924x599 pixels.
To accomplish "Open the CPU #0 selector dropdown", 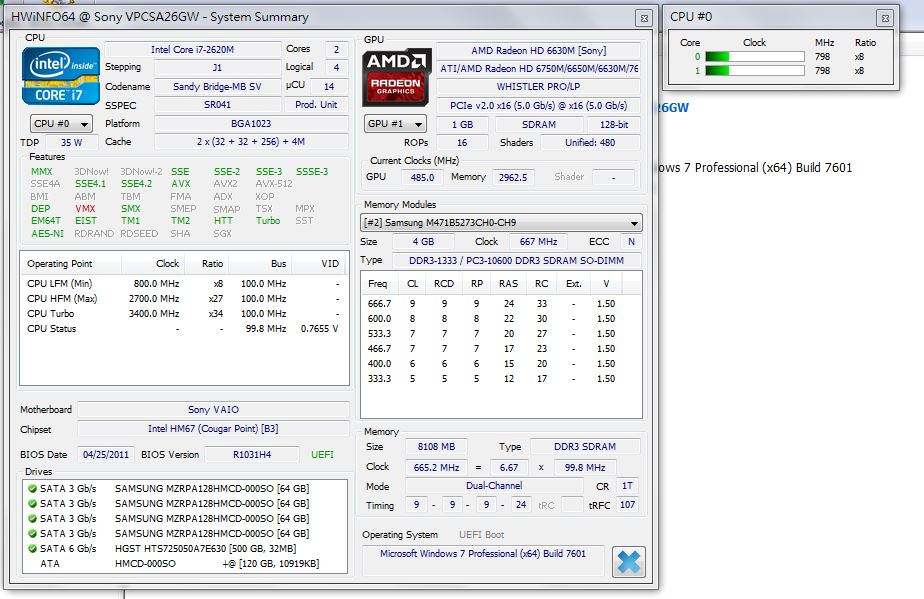I will pos(61,124).
